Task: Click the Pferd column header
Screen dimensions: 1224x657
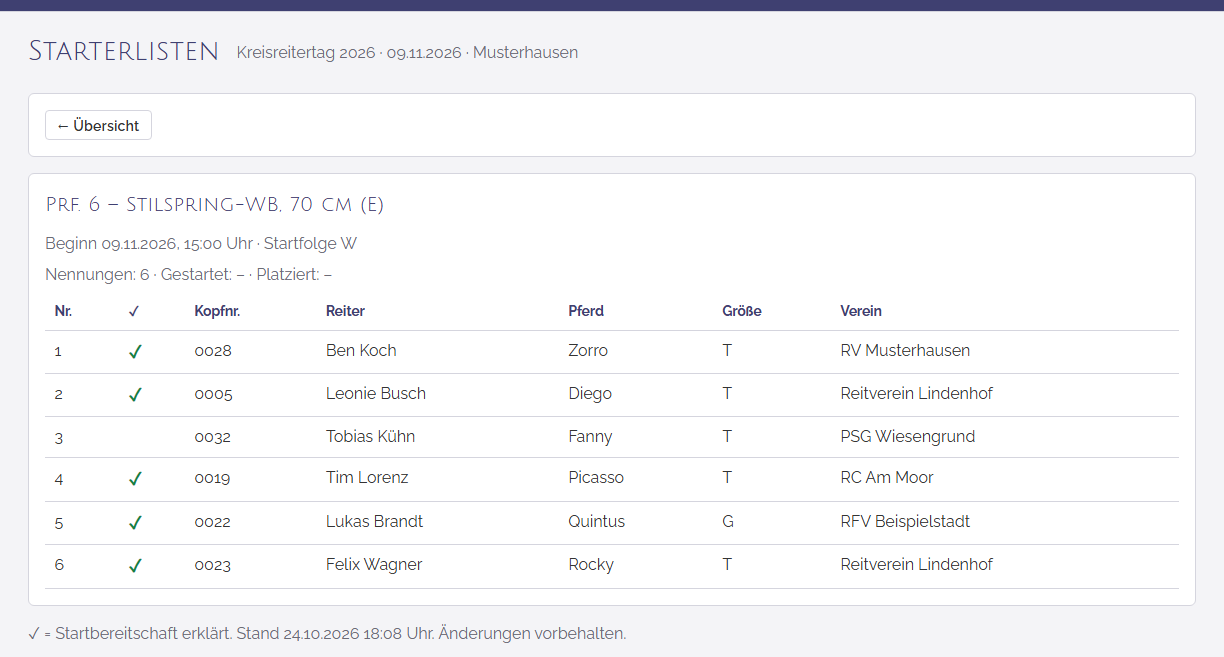Action: pos(586,311)
